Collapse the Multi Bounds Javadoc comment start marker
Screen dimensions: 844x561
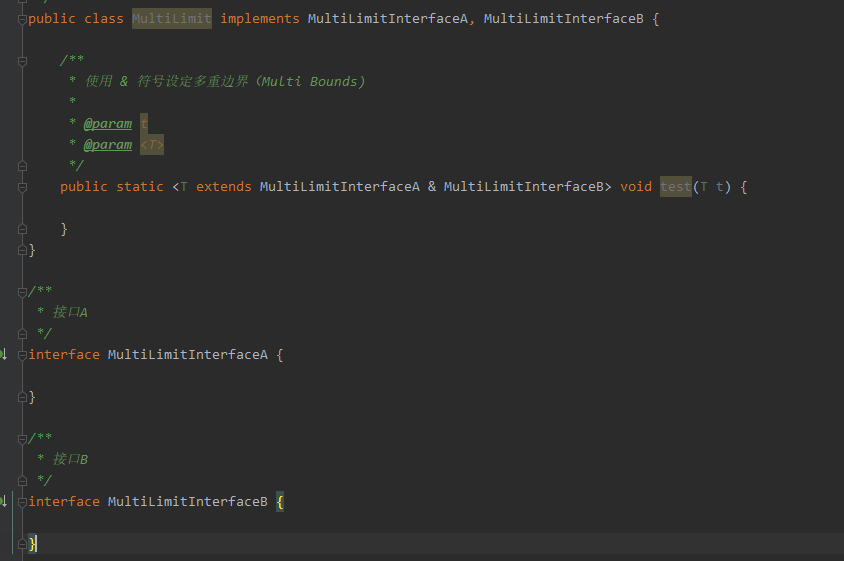coord(22,61)
